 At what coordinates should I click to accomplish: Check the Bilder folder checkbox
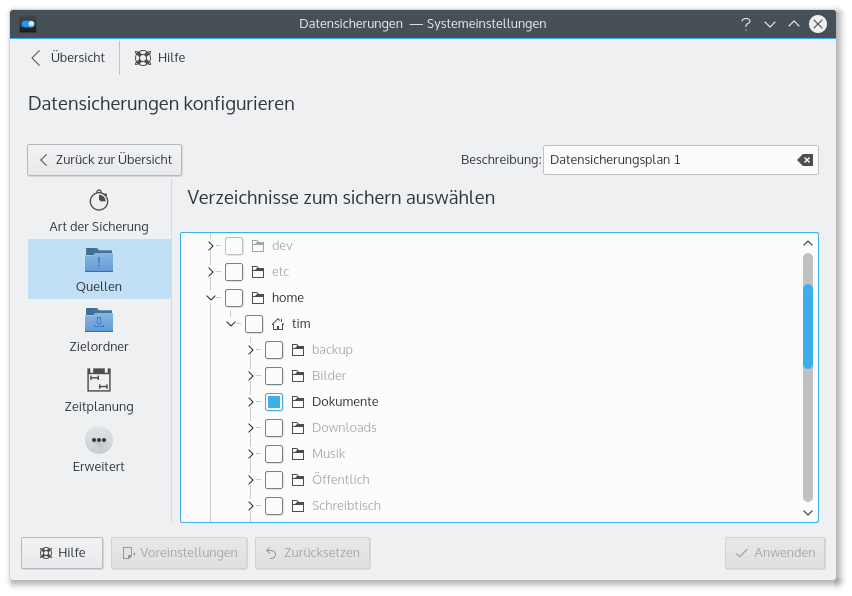[274, 376]
